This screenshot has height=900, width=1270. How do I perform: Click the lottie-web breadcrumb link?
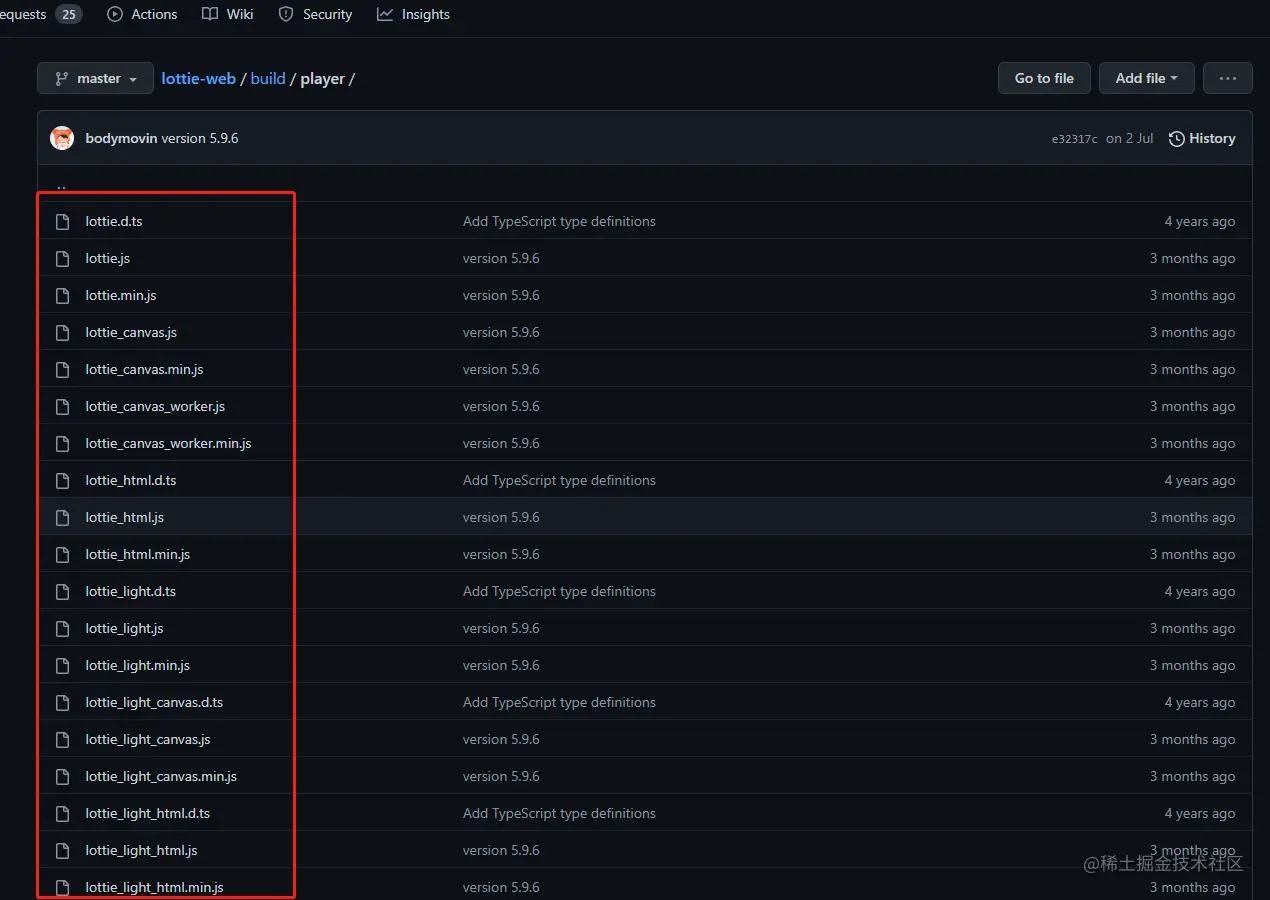198,78
